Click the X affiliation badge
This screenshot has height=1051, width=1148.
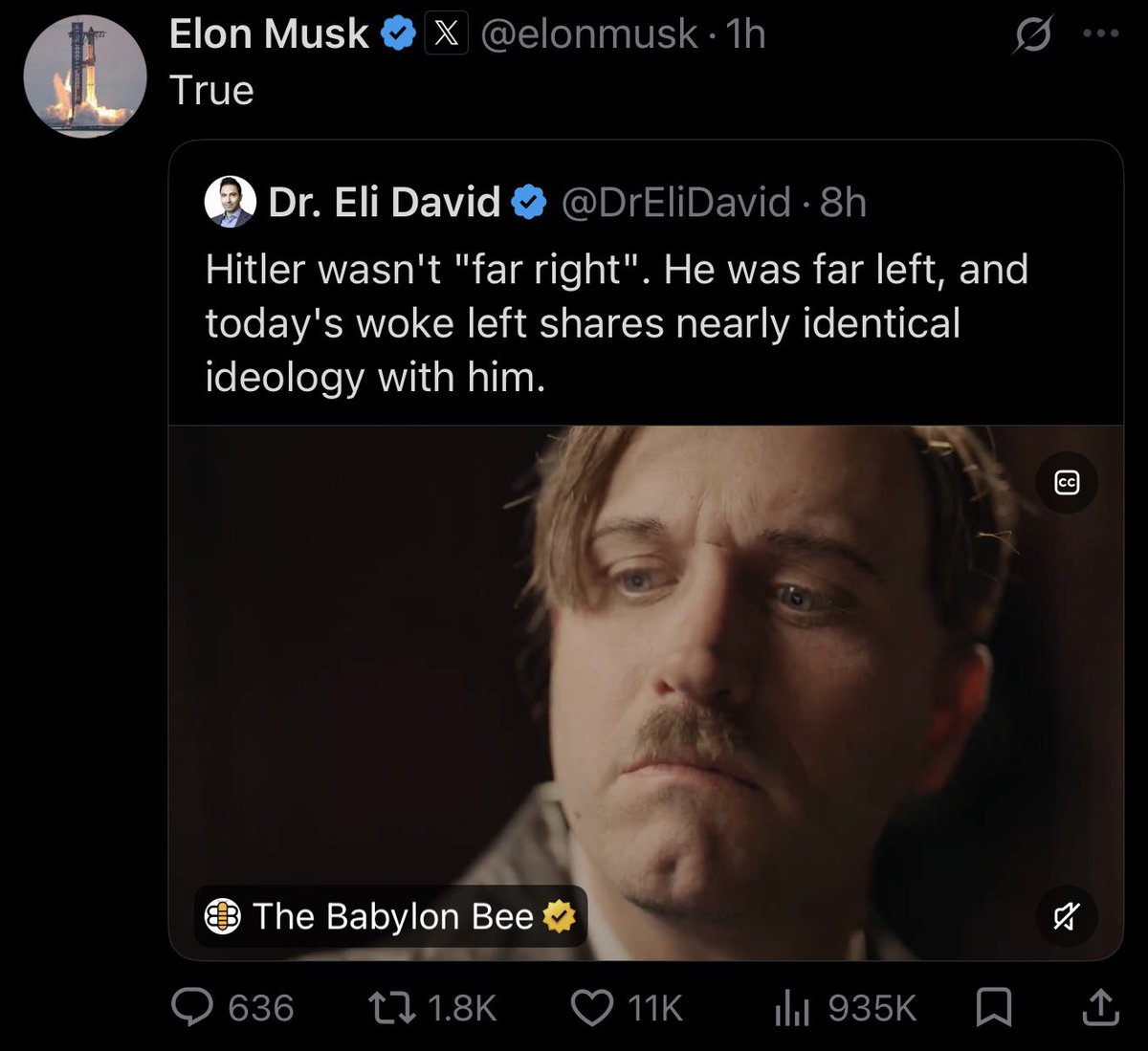point(446,34)
